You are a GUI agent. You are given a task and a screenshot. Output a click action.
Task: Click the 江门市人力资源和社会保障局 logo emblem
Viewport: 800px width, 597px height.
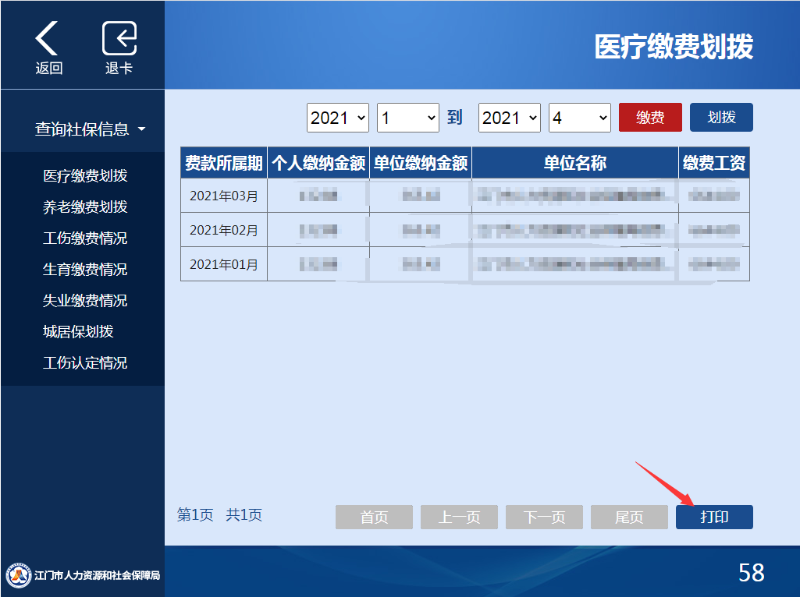[18, 575]
